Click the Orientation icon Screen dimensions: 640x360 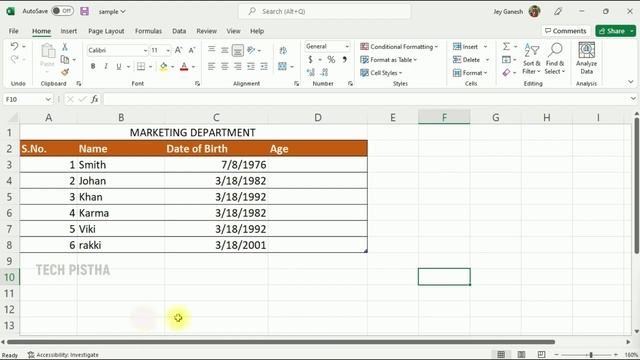click(251, 50)
